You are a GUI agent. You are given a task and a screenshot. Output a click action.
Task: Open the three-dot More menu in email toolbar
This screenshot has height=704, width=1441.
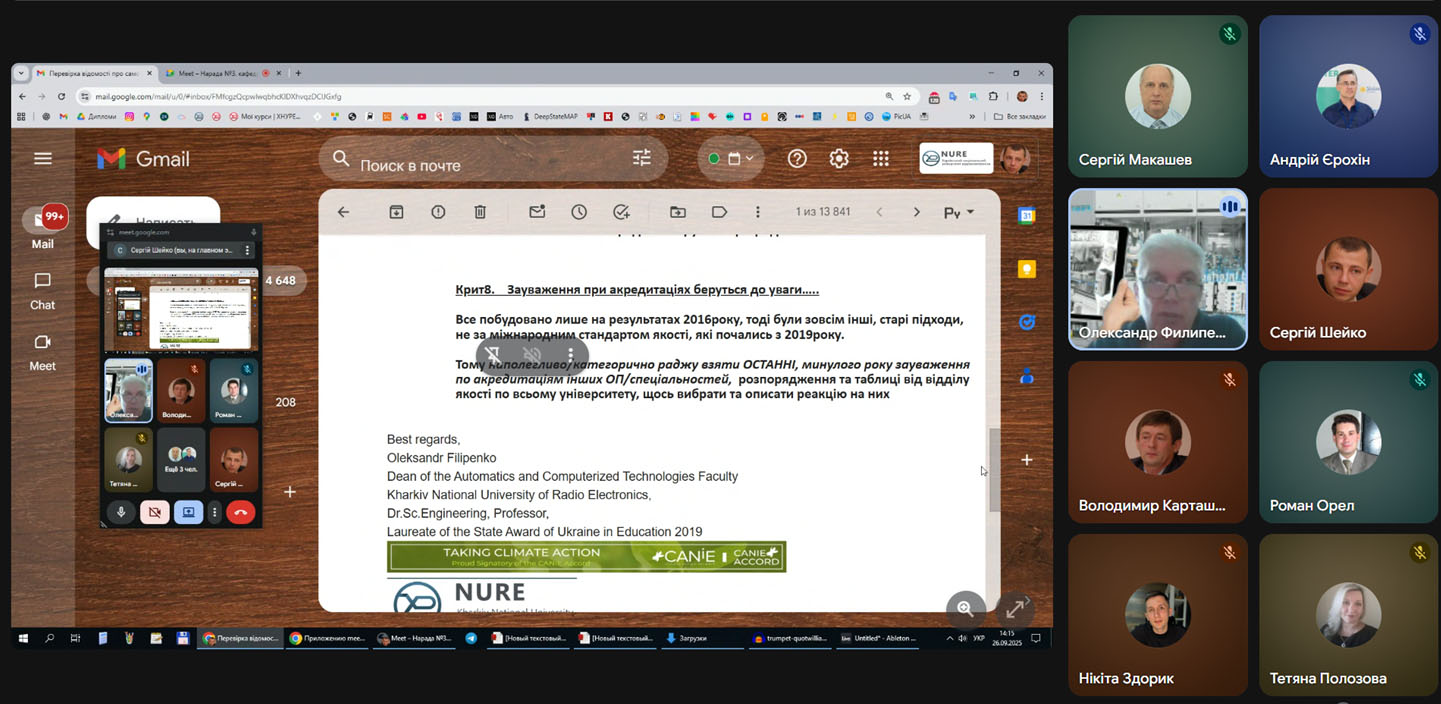click(758, 212)
